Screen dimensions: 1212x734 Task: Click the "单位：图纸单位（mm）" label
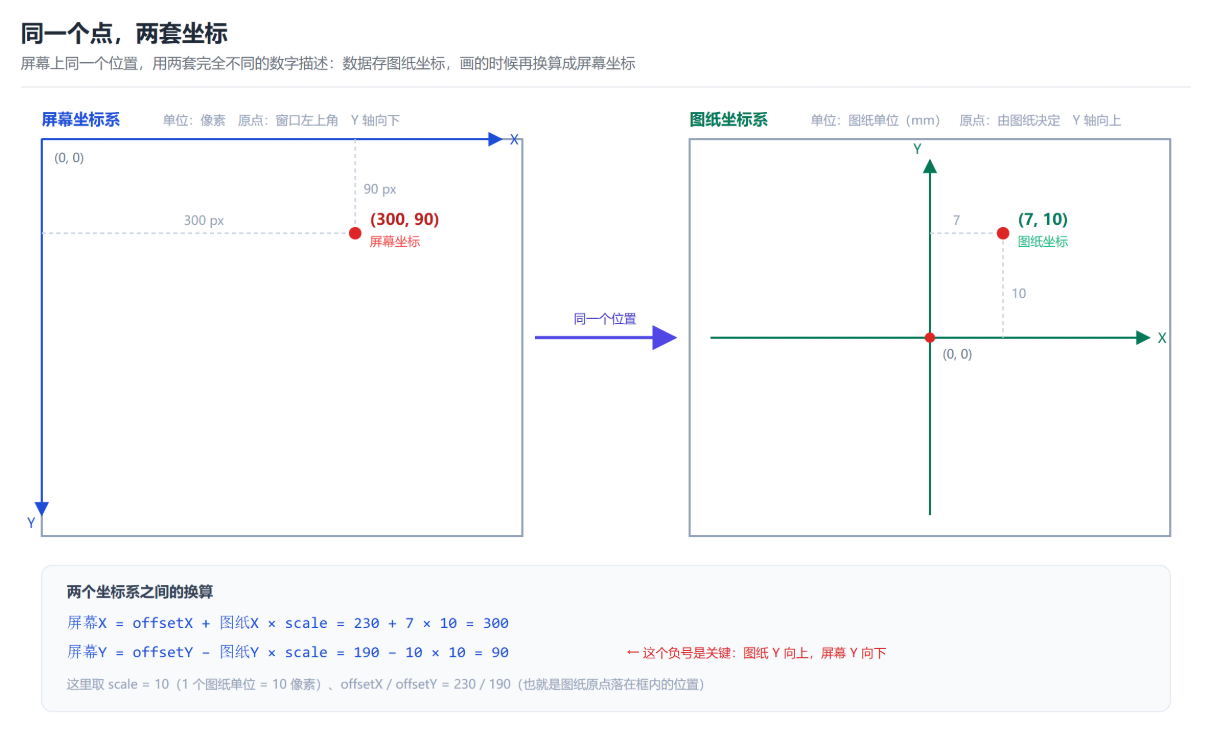click(876, 121)
